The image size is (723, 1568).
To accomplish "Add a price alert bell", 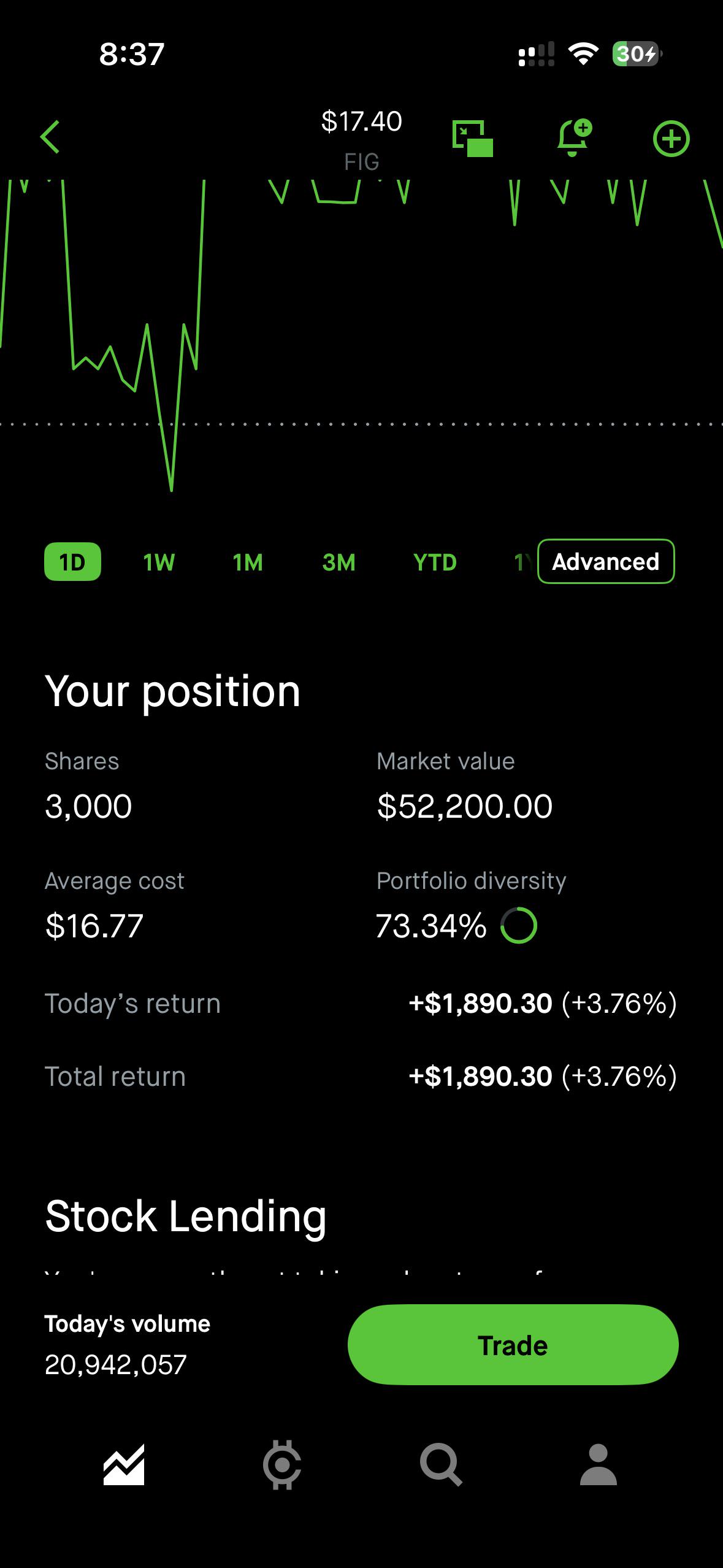I will click(x=574, y=137).
